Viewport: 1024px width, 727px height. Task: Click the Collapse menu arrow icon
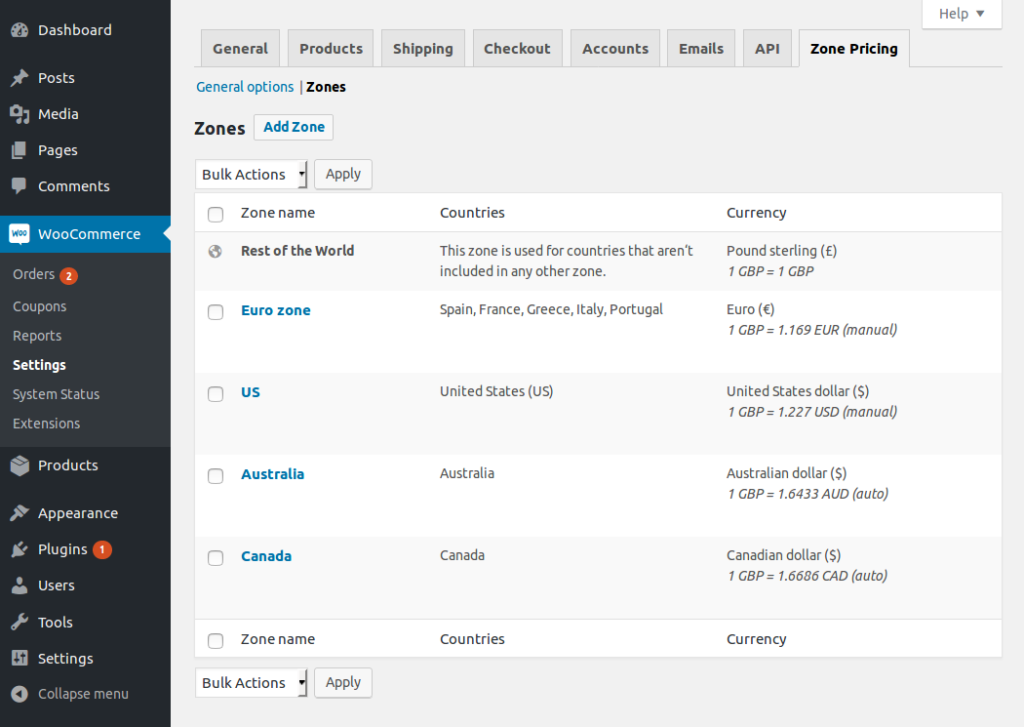[19, 694]
